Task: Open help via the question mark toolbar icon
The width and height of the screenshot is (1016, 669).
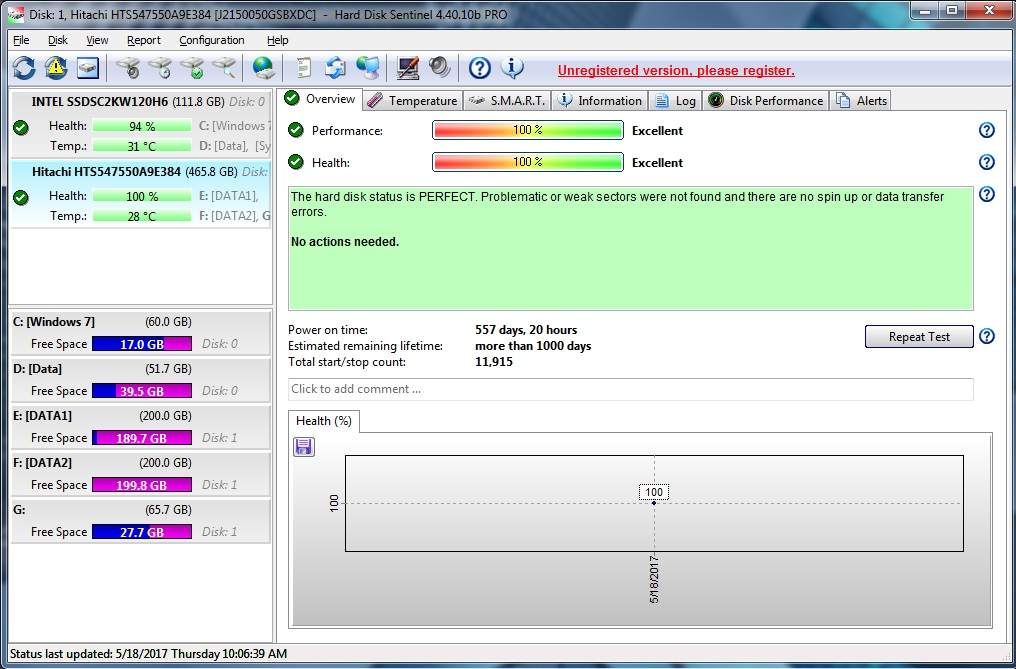Action: tap(480, 68)
